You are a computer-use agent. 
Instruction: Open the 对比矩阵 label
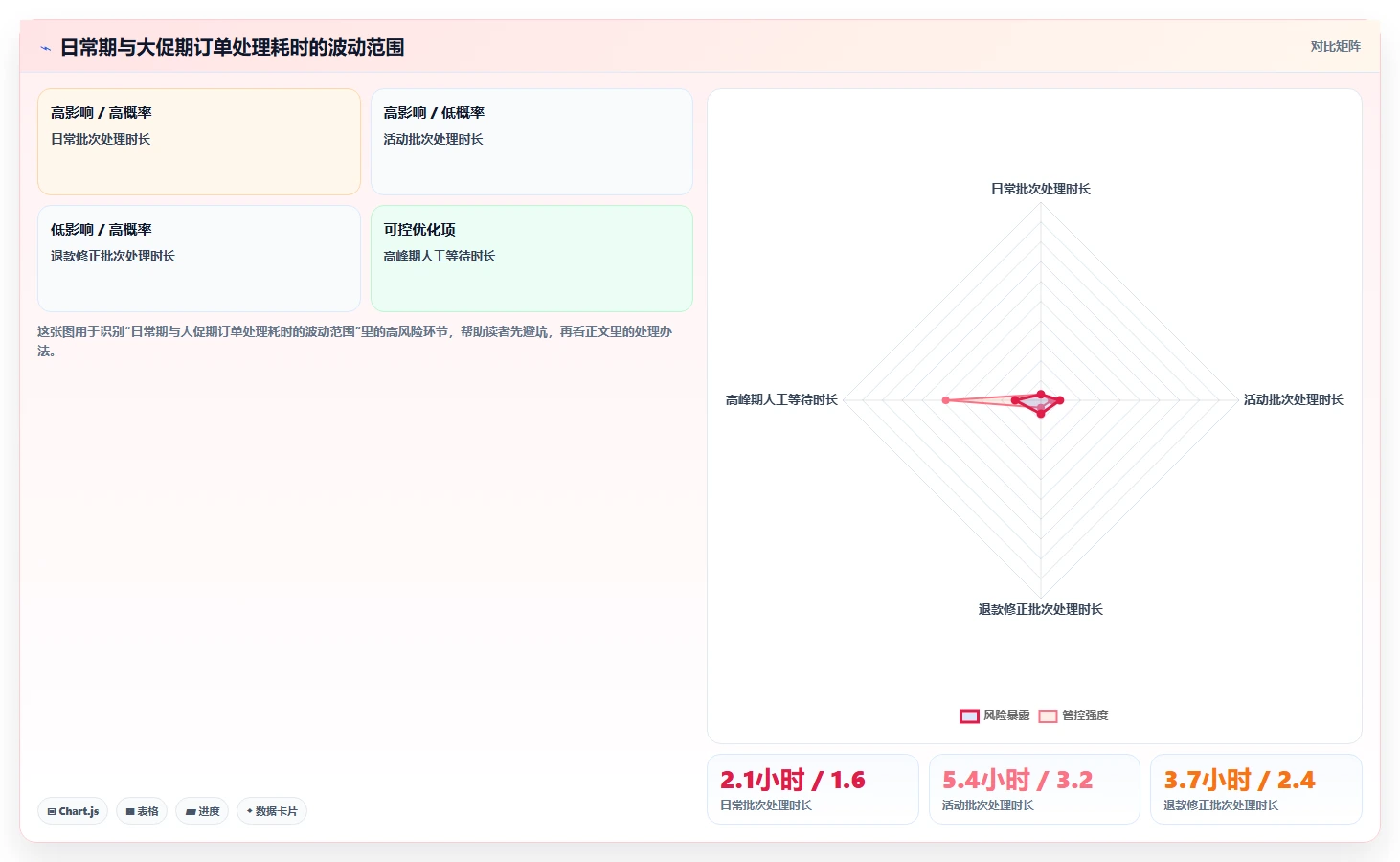[x=1335, y=46]
